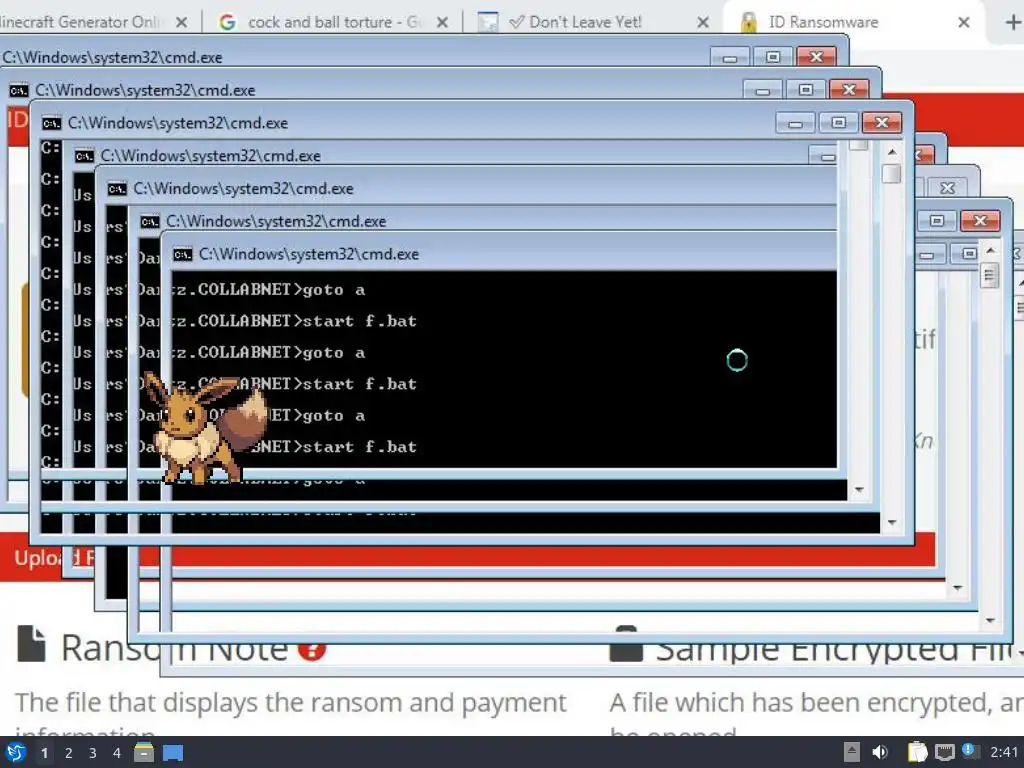Open the removable media eject tray icon
Image resolution: width=1024 pixels, height=768 pixels.
point(852,752)
